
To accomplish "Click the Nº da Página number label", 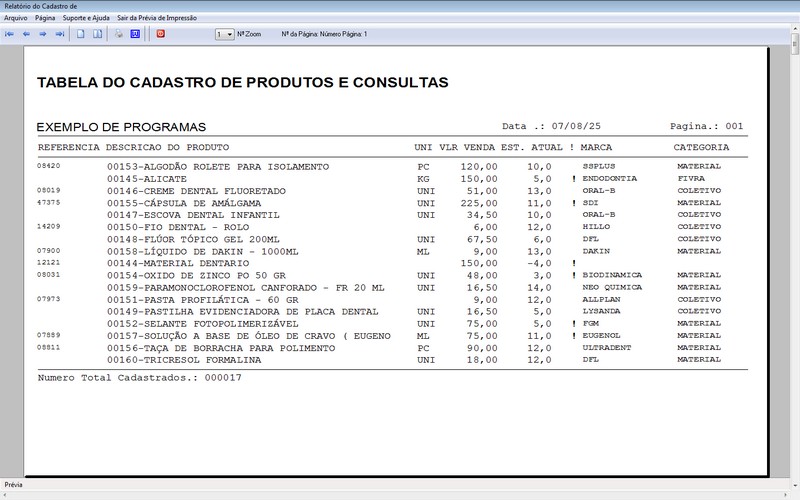I will [x=324, y=34].
